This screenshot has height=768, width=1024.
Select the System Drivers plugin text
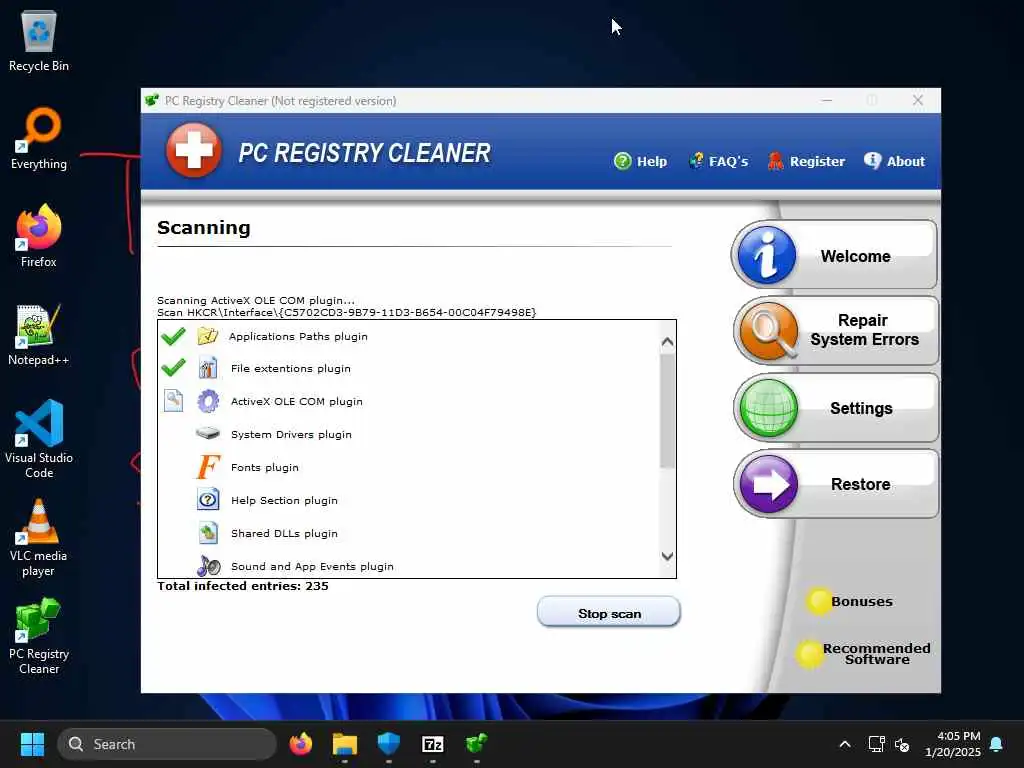coord(291,434)
